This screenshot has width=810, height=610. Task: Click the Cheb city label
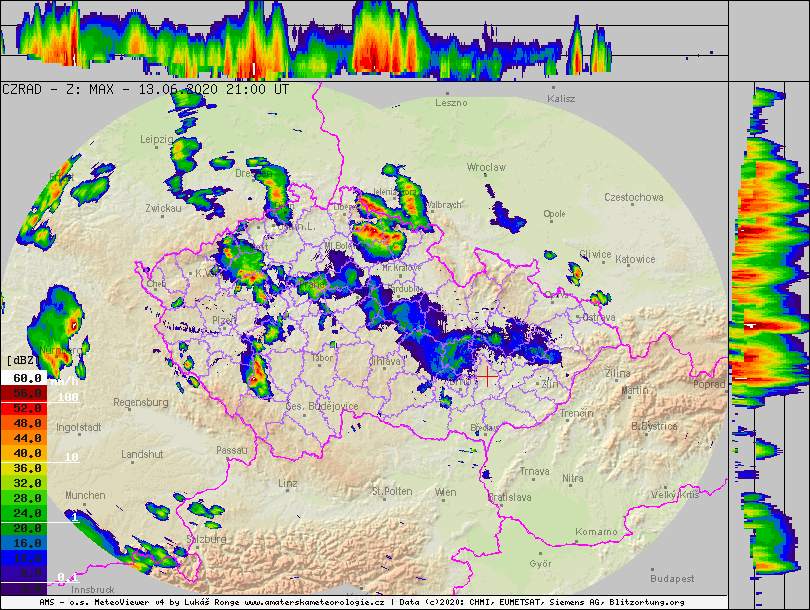point(156,284)
